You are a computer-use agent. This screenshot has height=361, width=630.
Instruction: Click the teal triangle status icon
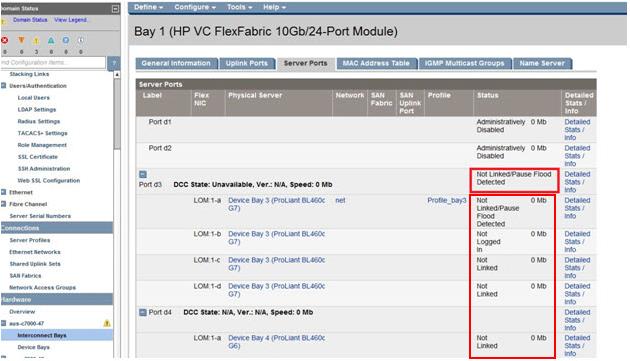51,40
